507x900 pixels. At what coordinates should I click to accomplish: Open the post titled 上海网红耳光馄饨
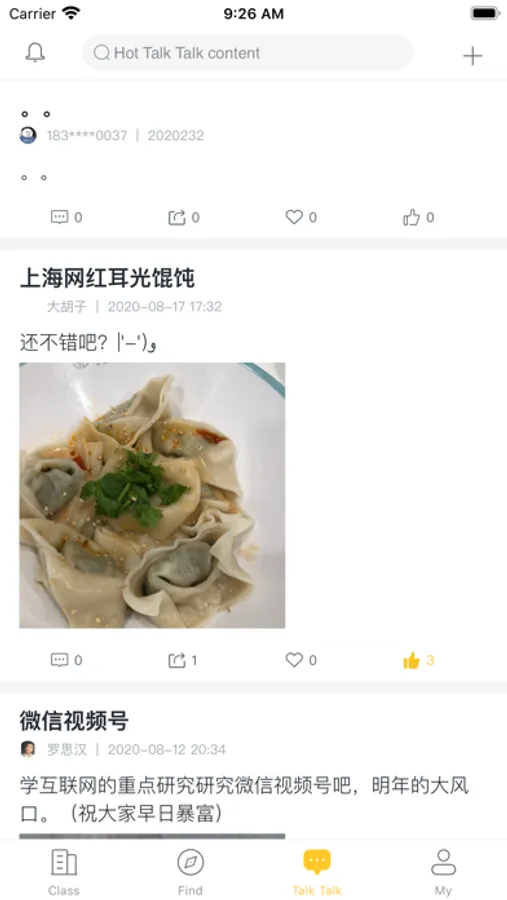tap(107, 278)
